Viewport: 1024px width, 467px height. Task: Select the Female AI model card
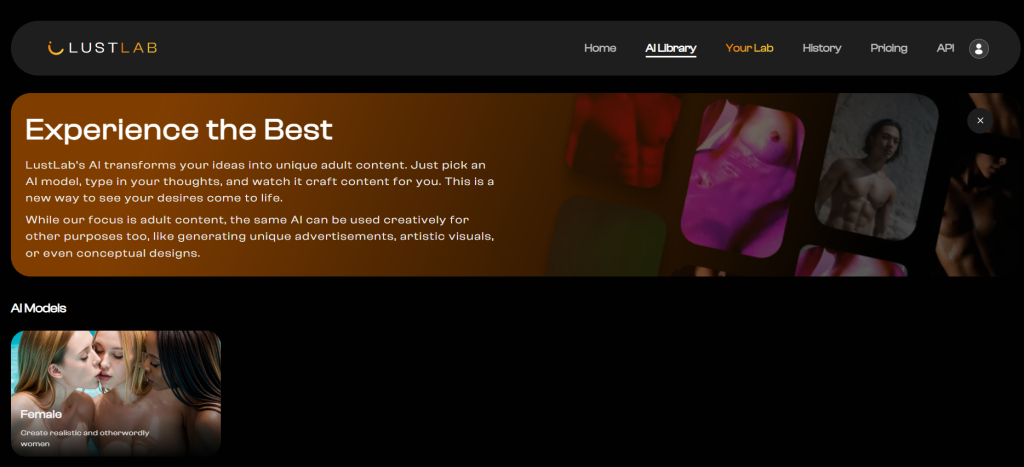tap(116, 393)
